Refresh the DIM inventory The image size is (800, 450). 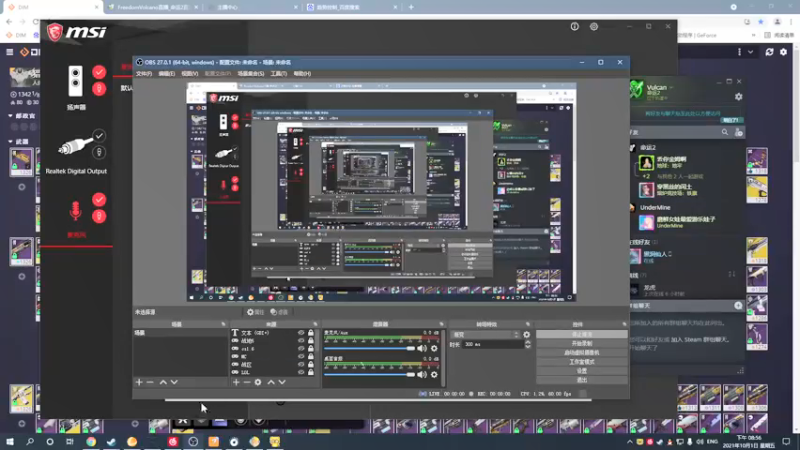tap(769, 52)
